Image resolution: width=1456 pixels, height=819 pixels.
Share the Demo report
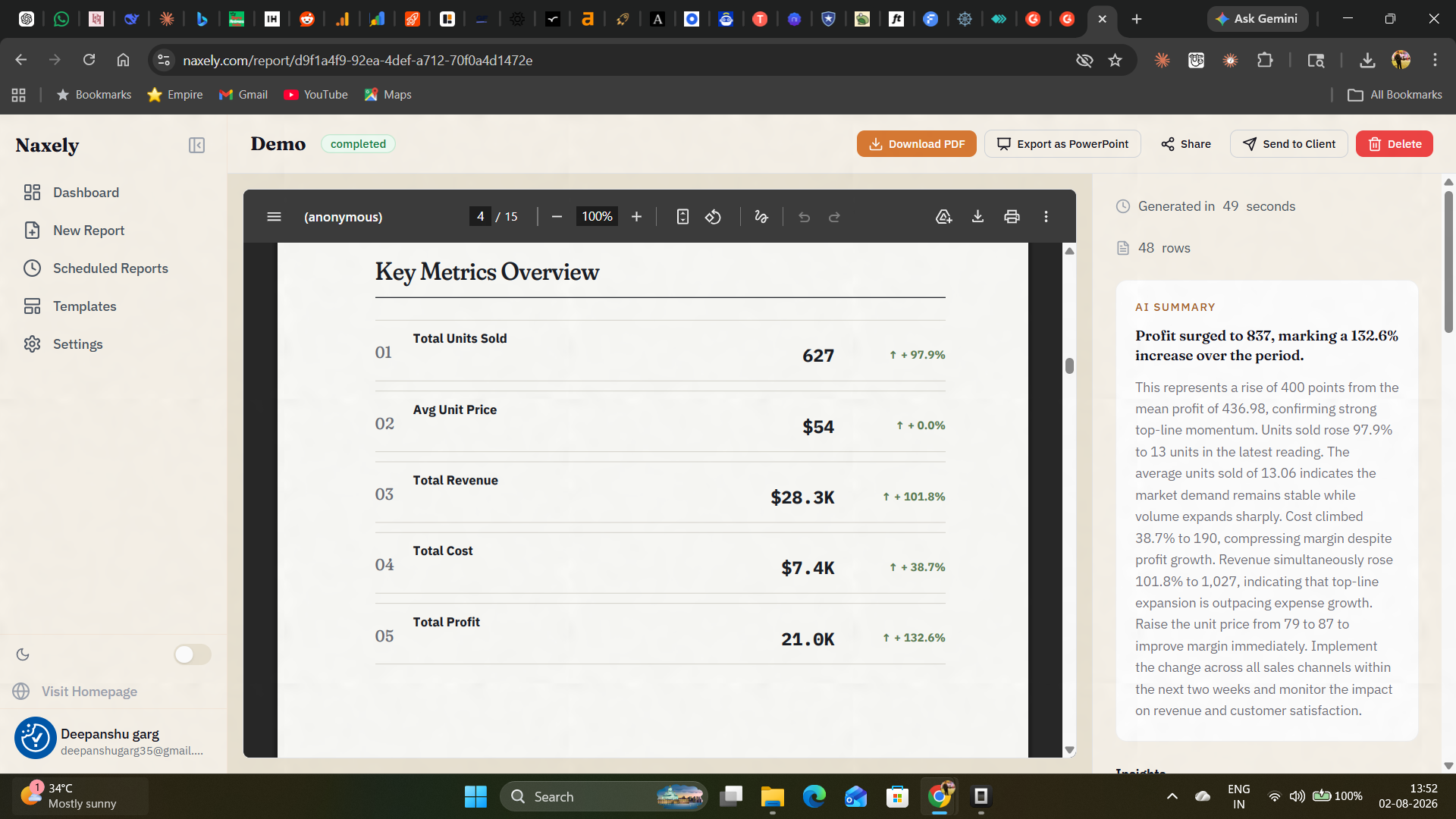click(x=1186, y=144)
